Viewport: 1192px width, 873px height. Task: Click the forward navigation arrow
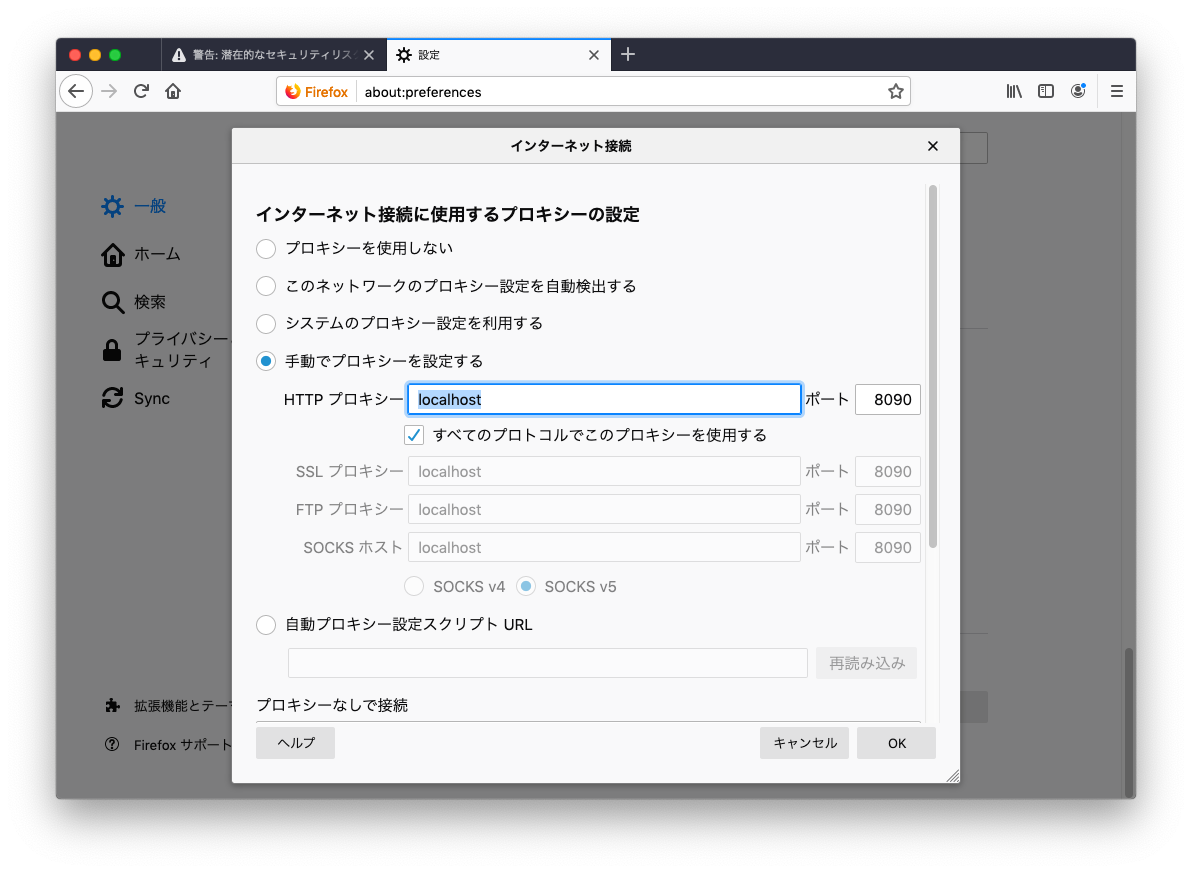pyautogui.click(x=109, y=92)
